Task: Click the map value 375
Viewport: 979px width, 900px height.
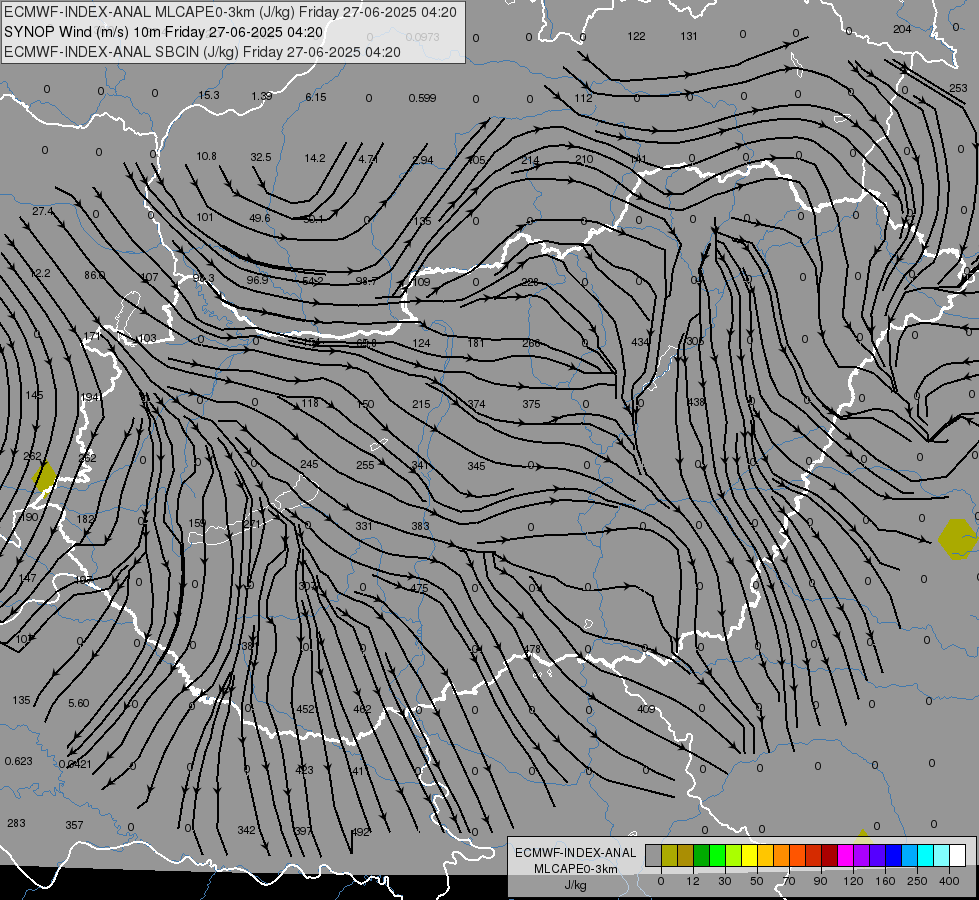Action: pyautogui.click(x=531, y=404)
